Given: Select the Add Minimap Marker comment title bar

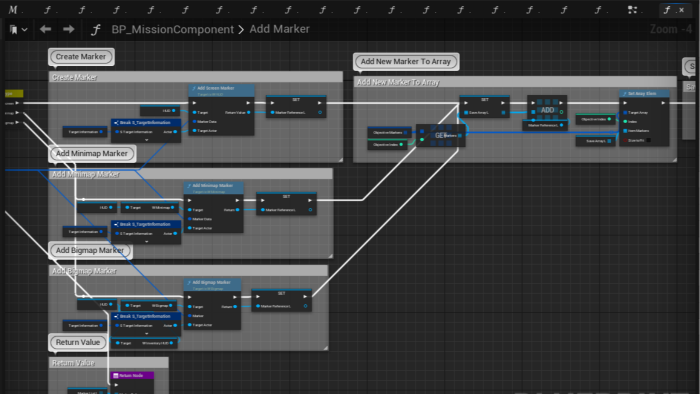Looking at the screenshot, I should pyautogui.click(x=191, y=174).
